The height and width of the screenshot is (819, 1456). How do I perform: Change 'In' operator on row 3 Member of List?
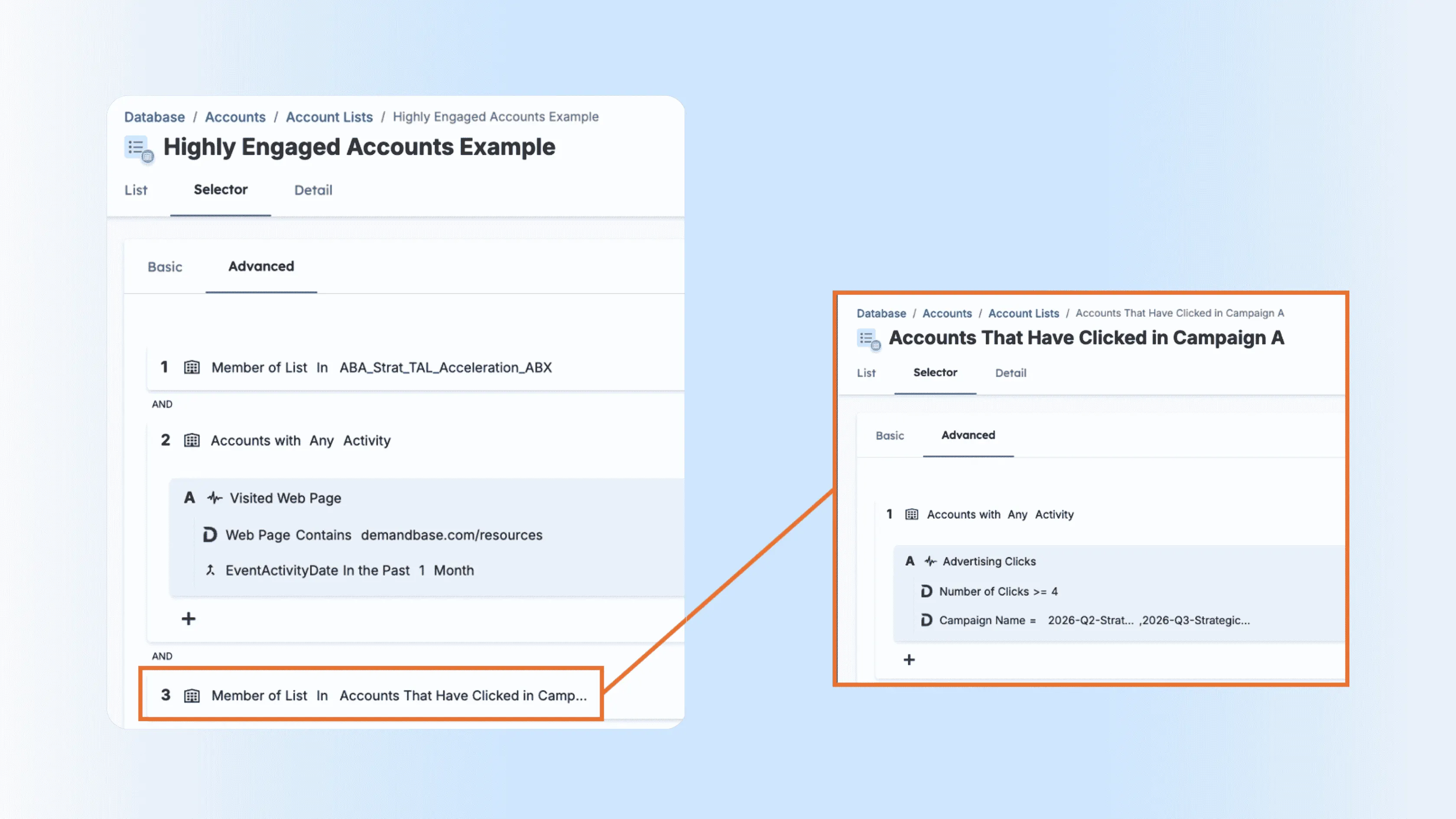point(322,696)
